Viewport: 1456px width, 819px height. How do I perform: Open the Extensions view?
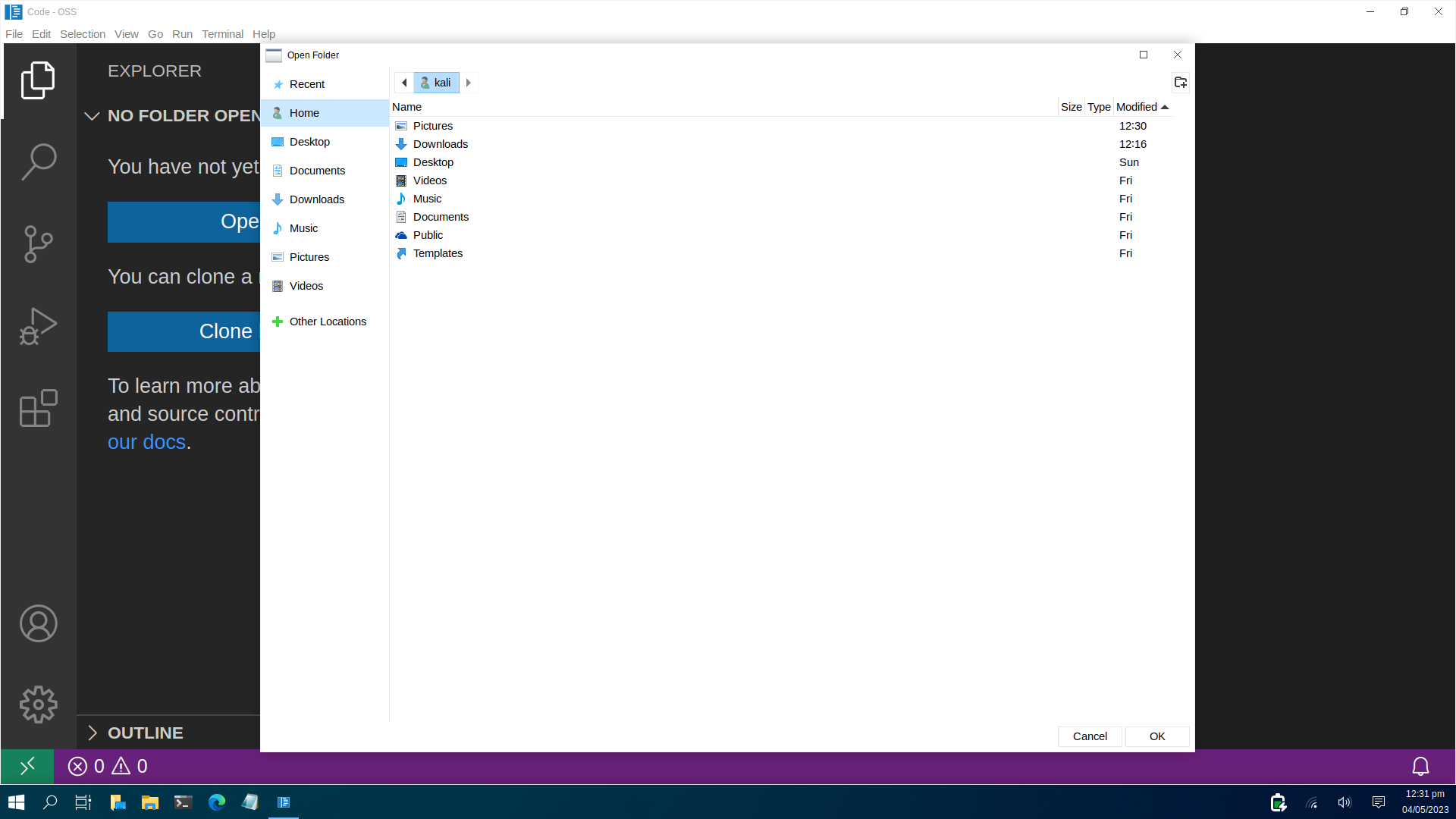click(x=39, y=408)
